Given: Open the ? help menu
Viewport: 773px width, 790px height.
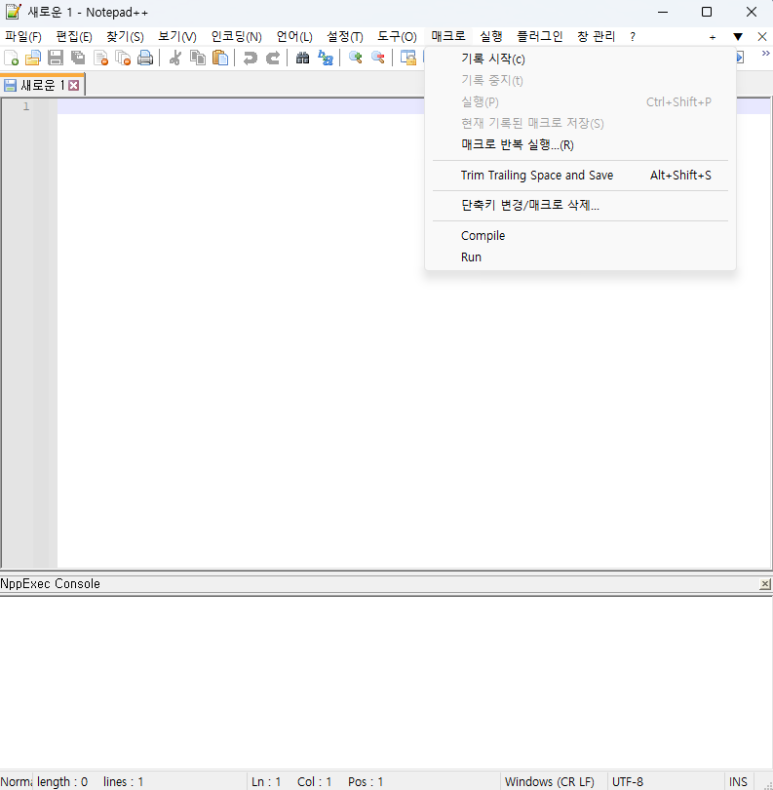Looking at the screenshot, I should tap(632, 37).
